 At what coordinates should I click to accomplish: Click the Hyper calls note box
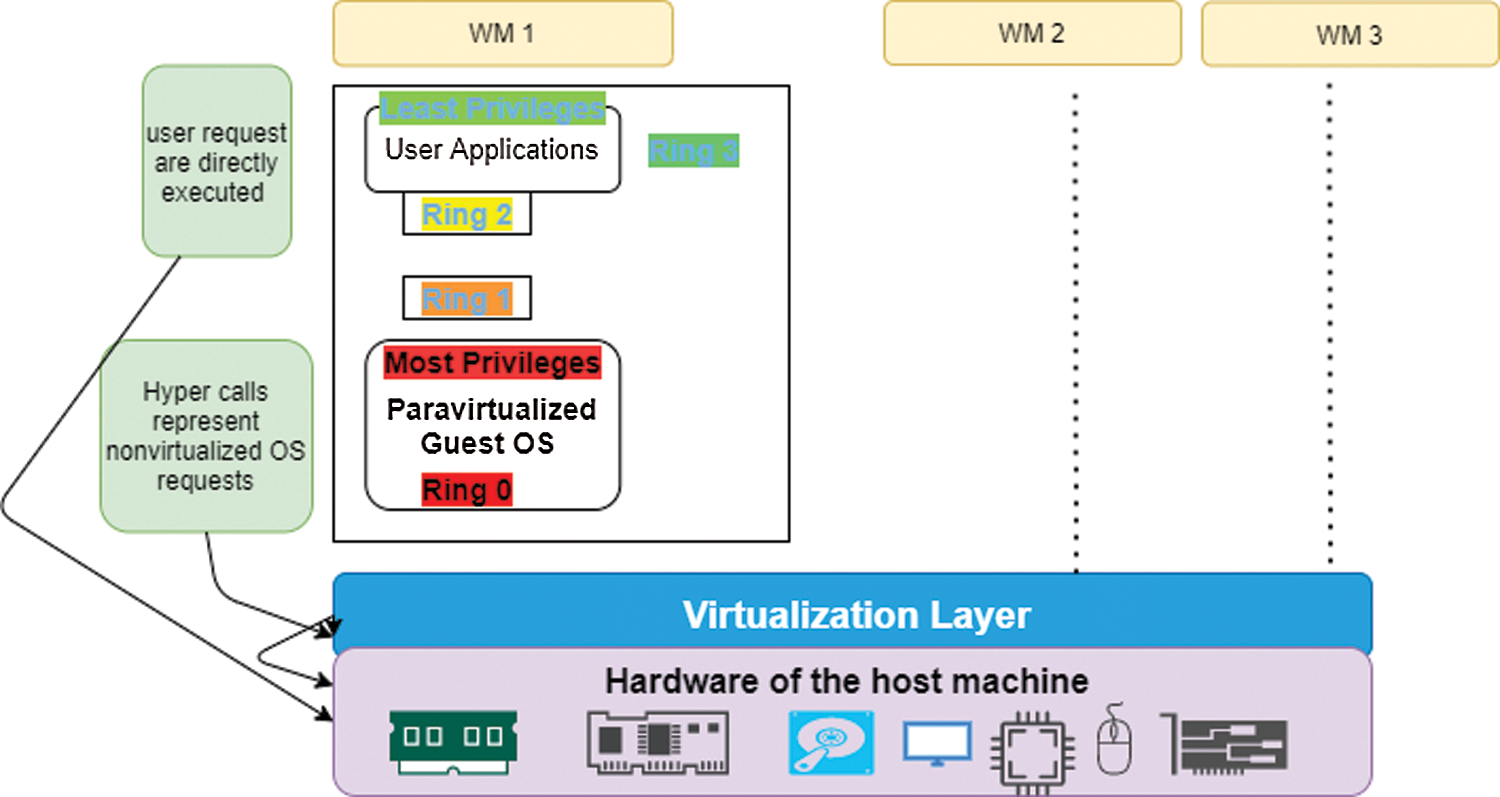coord(206,436)
